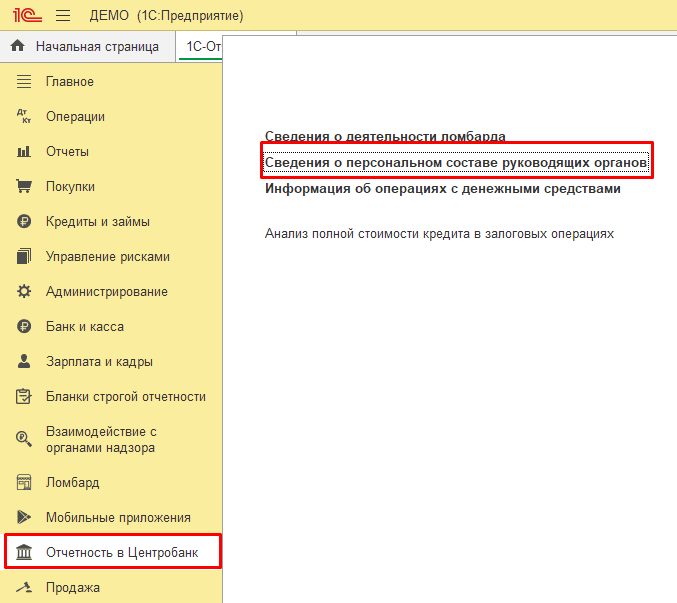Image resolution: width=677 pixels, height=603 pixels.
Task: Click the Отчетность в Центробанк bank icon
Action: click(x=25, y=552)
